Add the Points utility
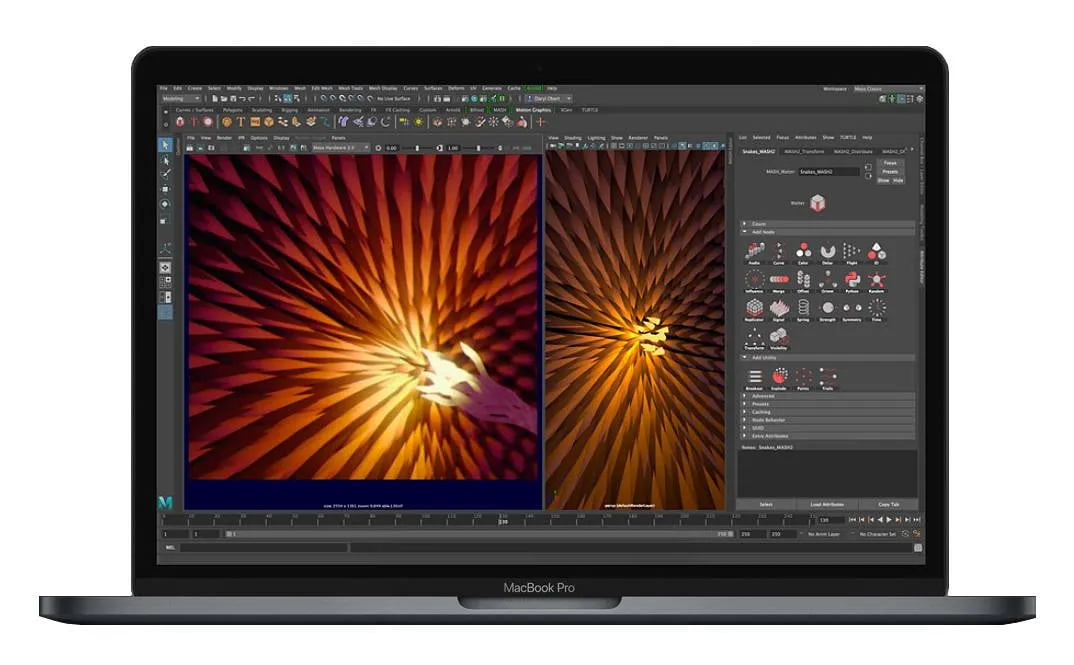Image resolution: width=1074 pixels, height=665 pixels. click(803, 378)
